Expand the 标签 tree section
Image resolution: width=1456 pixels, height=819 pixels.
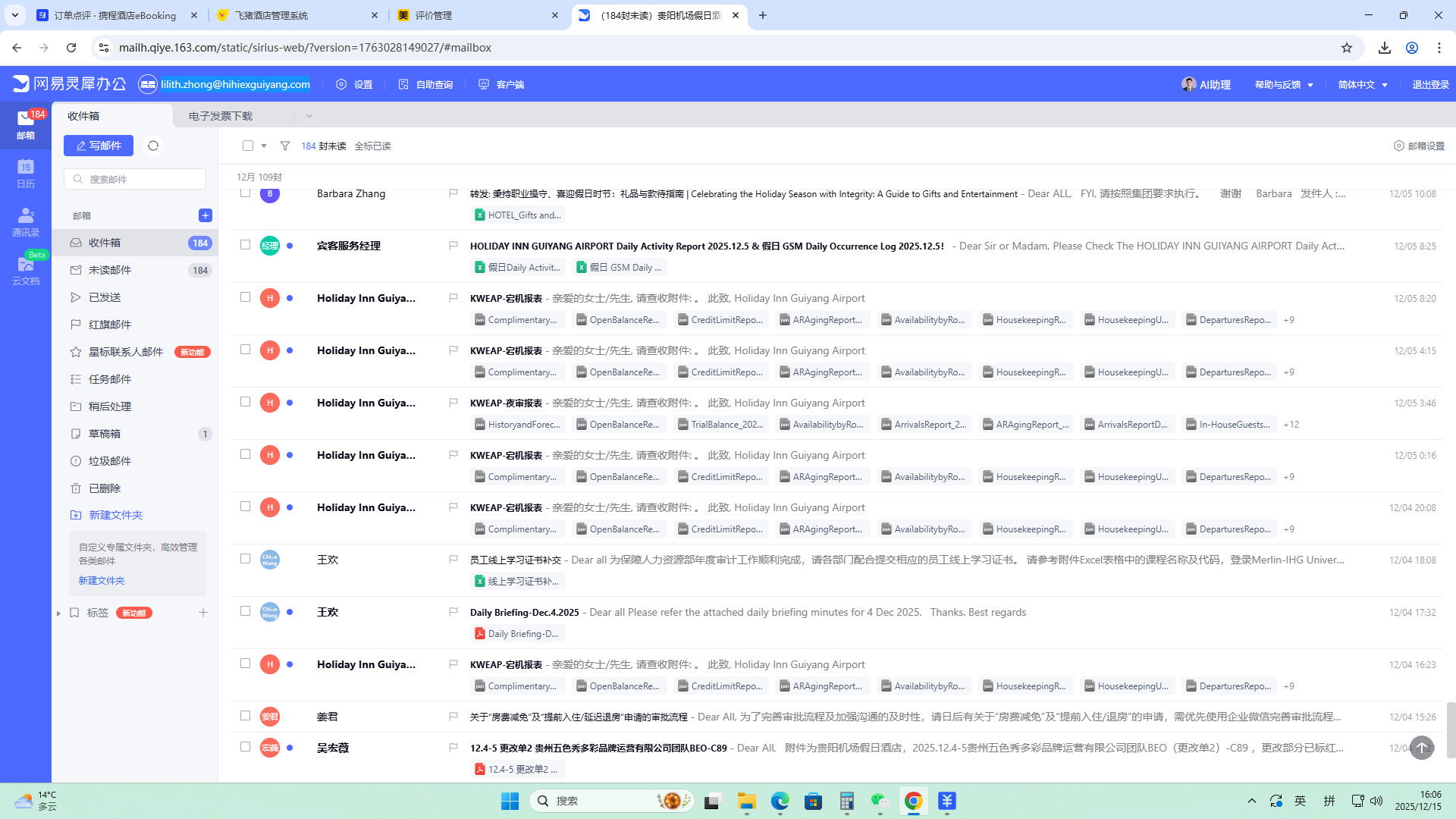[x=59, y=613]
